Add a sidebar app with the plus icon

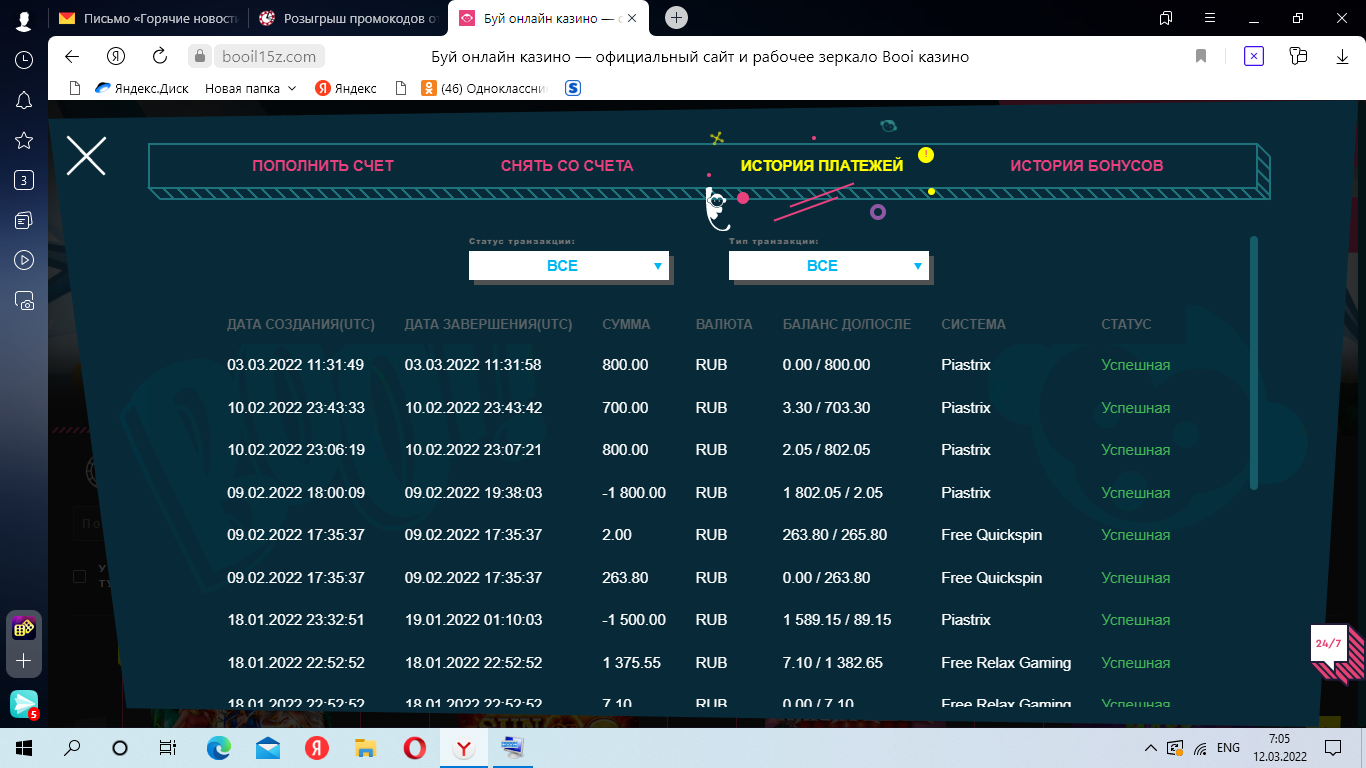click(24, 661)
